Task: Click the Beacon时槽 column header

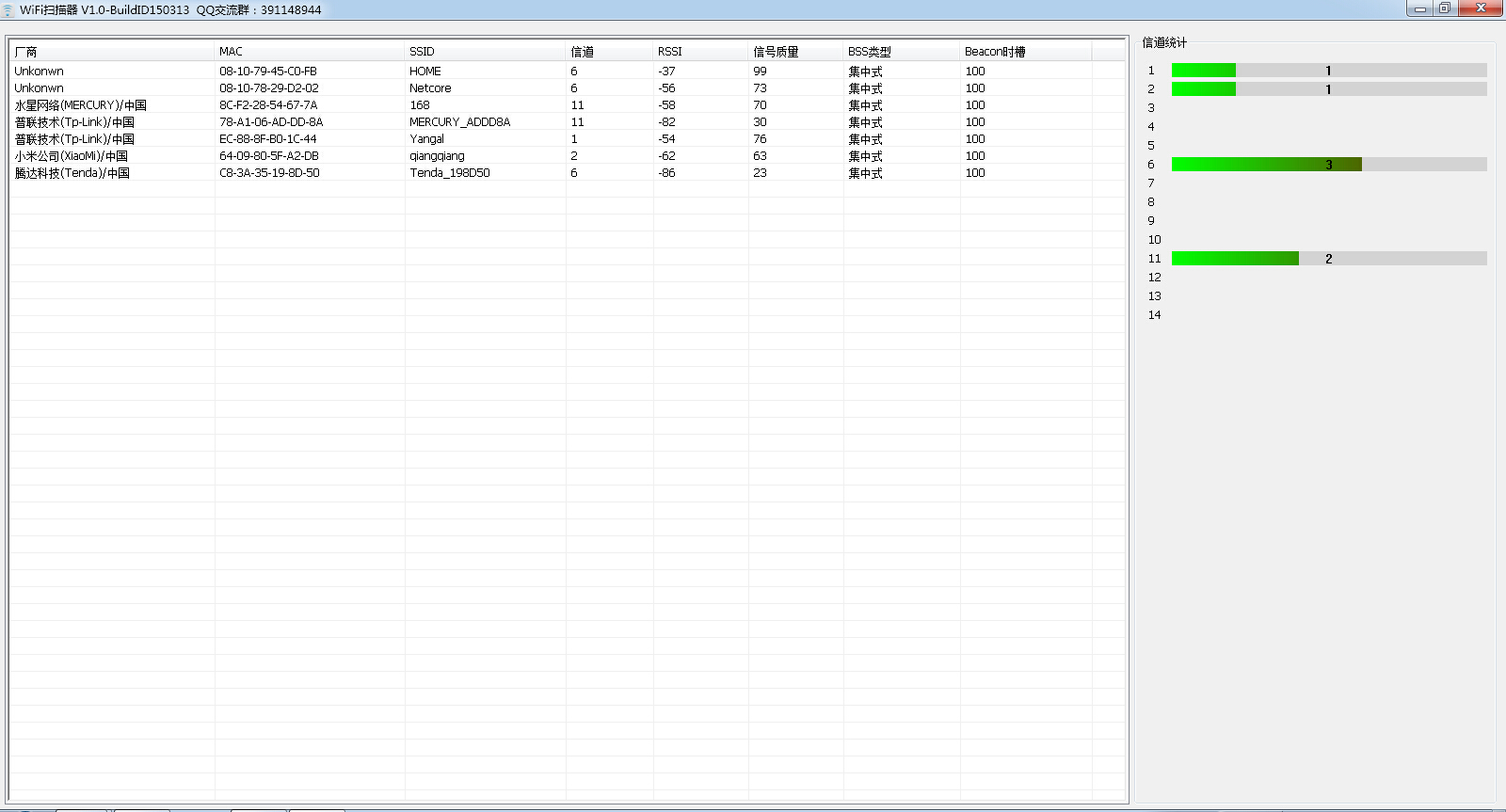Action: (1024, 52)
